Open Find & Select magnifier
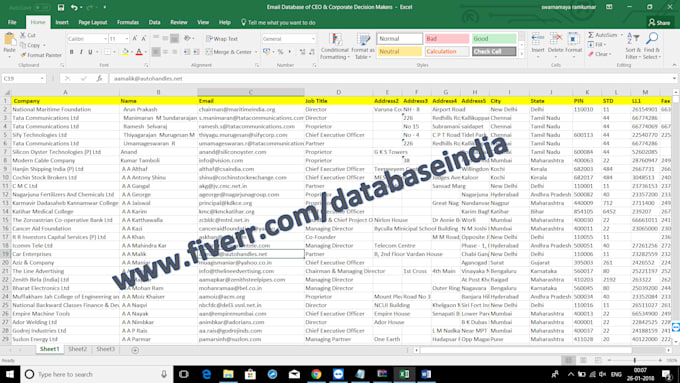 point(651,46)
